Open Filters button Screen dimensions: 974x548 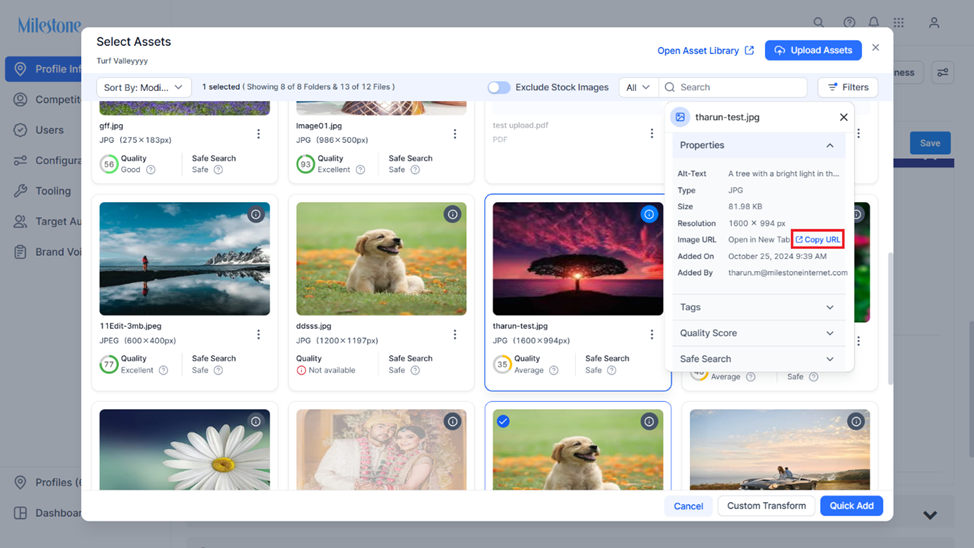[x=848, y=88]
